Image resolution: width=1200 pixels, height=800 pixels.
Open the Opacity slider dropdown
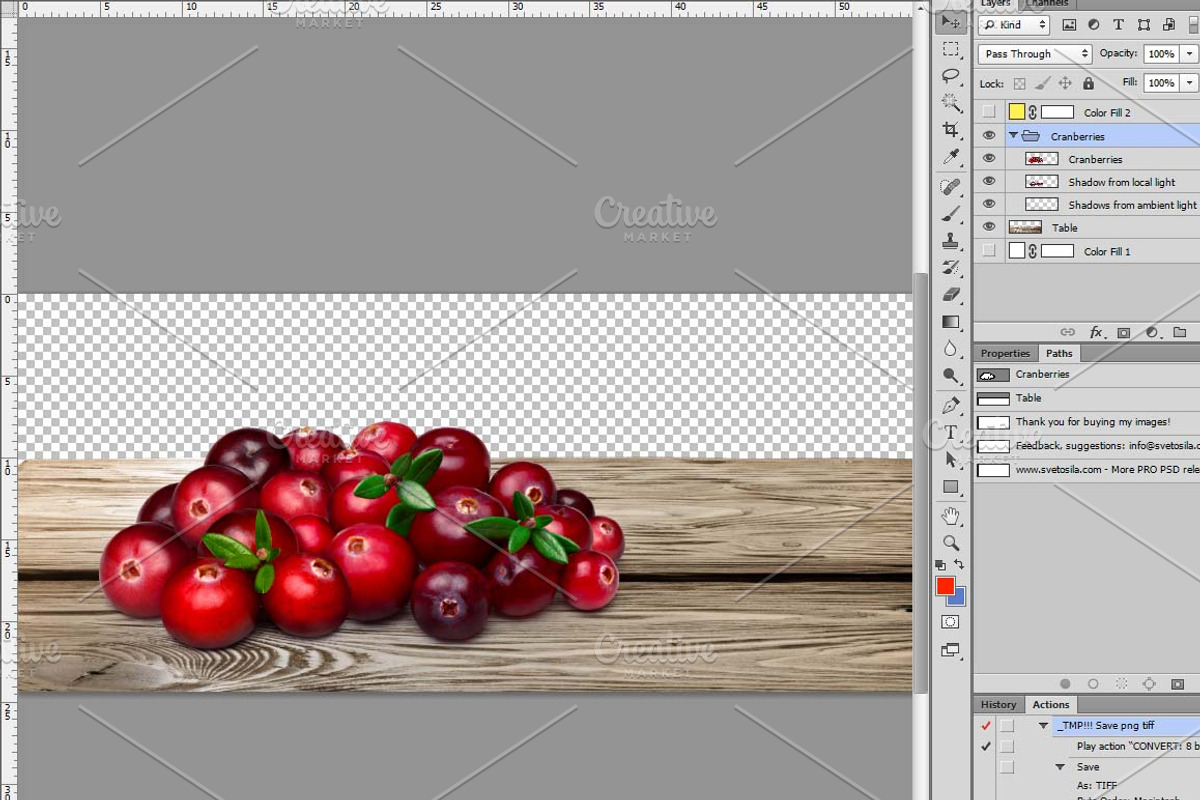click(1190, 54)
